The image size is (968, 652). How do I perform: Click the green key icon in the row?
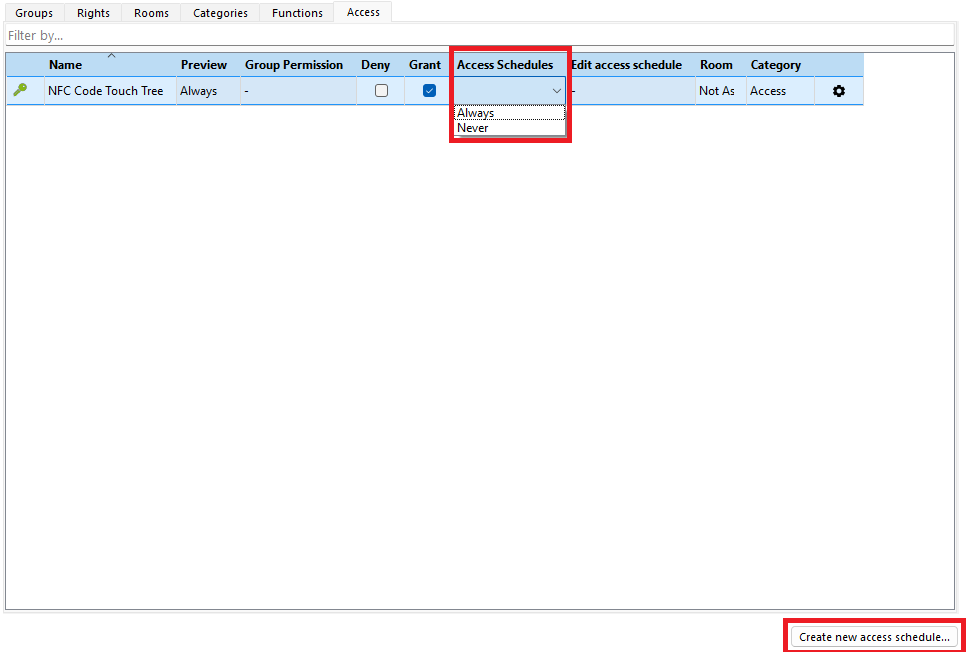click(20, 90)
